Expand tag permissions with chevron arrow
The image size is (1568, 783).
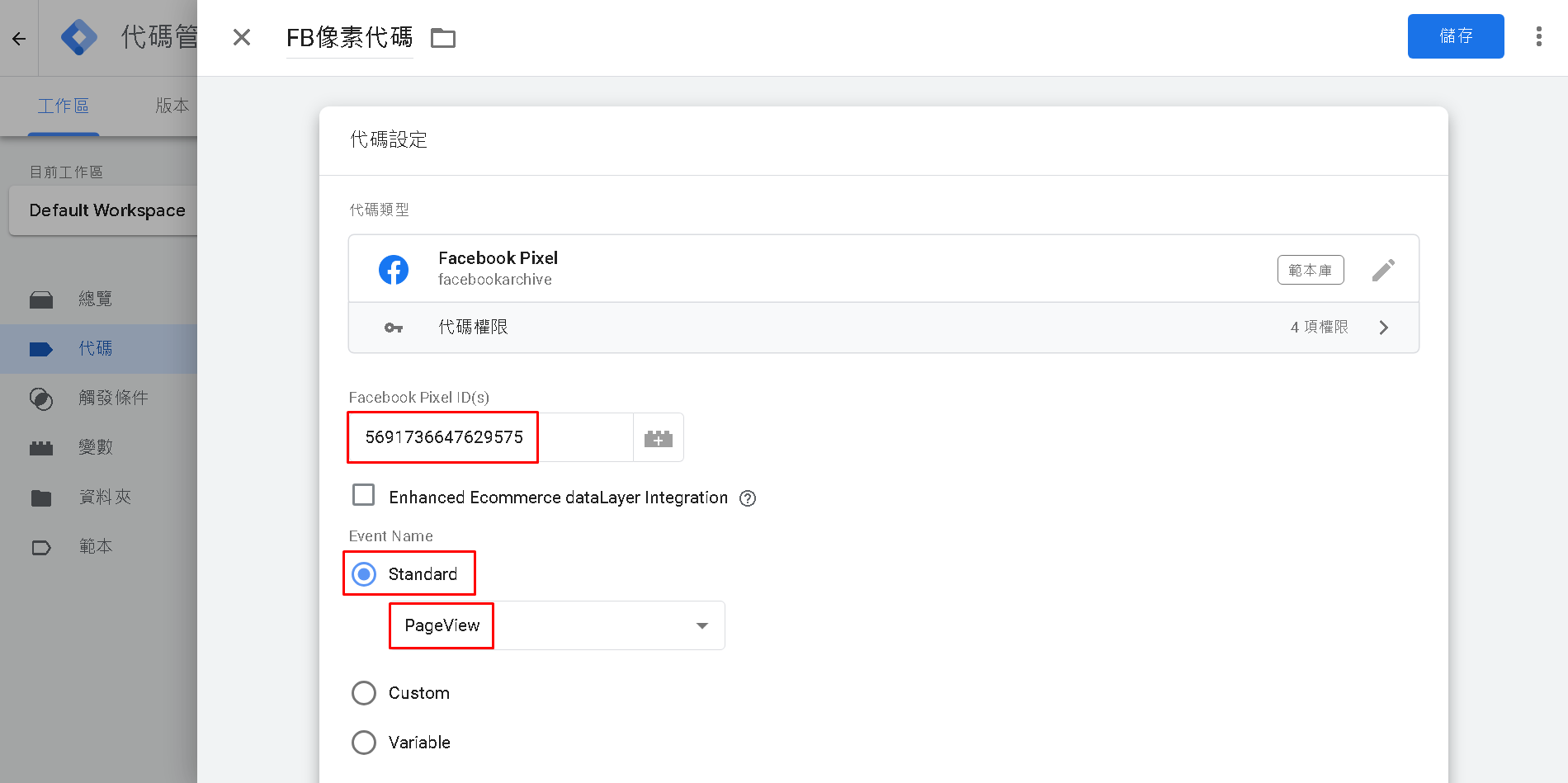[1384, 328]
